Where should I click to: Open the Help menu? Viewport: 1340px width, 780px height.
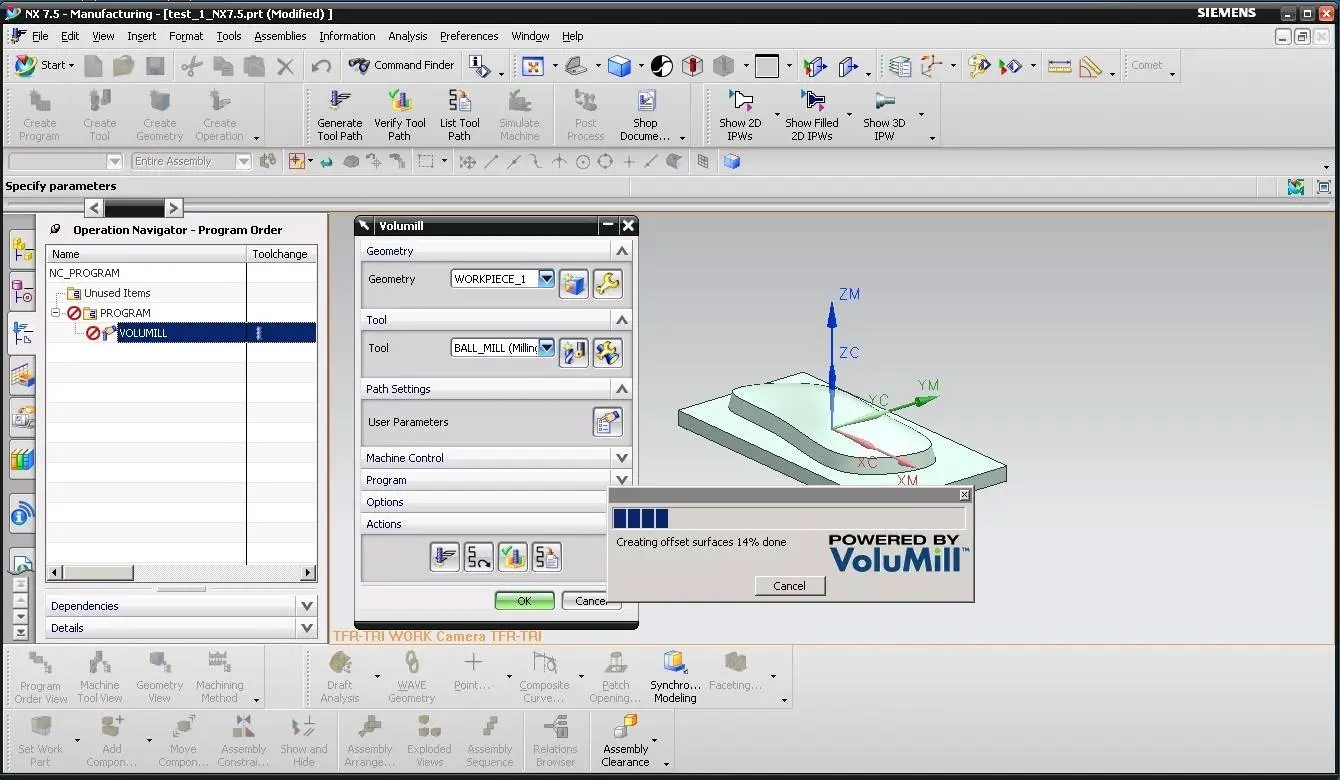coord(572,36)
